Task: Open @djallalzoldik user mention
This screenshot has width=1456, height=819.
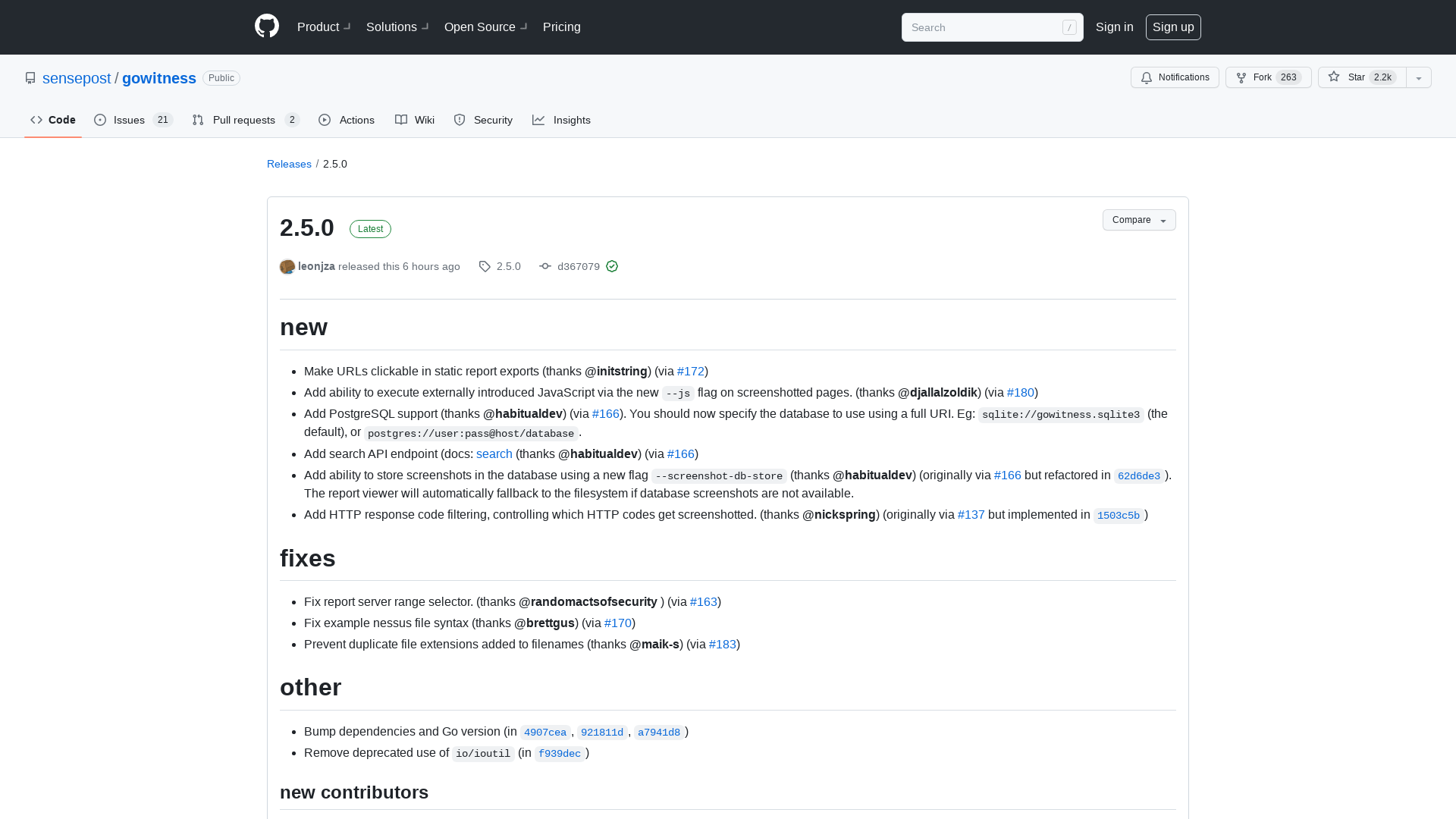Action: coord(937,392)
